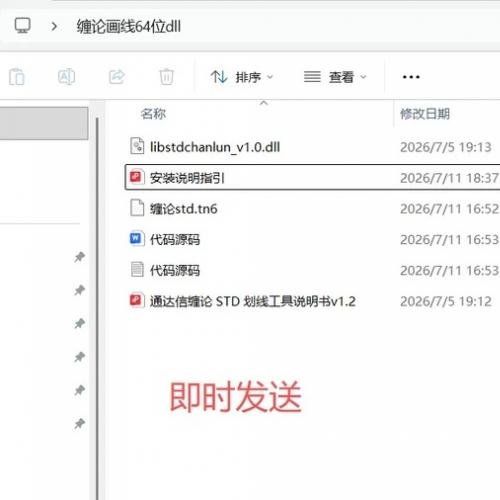Sort by the 修改日期 column header
Image resolution: width=500 pixels, height=500 pixels.
click(425, 114)
